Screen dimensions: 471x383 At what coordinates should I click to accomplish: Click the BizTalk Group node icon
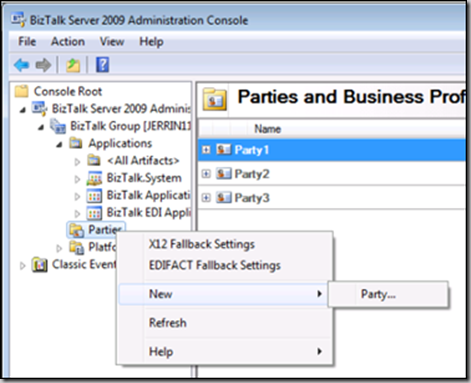(58, 126)
